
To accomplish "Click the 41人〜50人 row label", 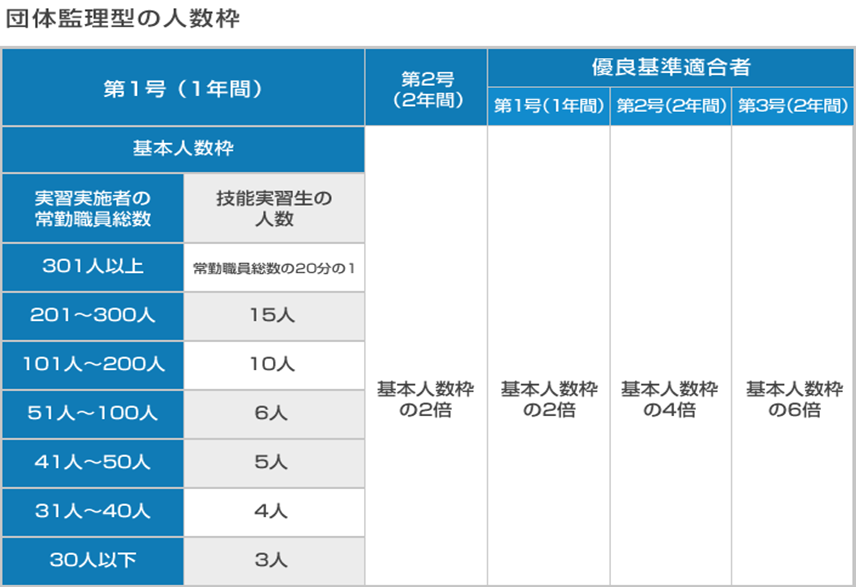I will [93, 462].
